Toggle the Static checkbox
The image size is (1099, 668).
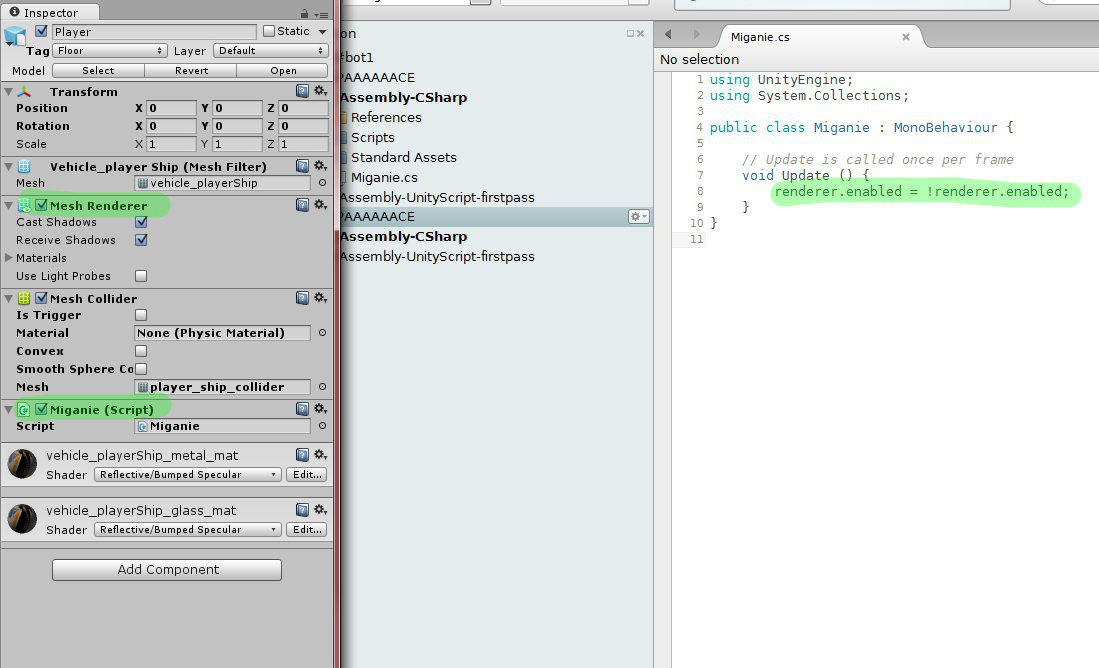(x=269, y=32)
